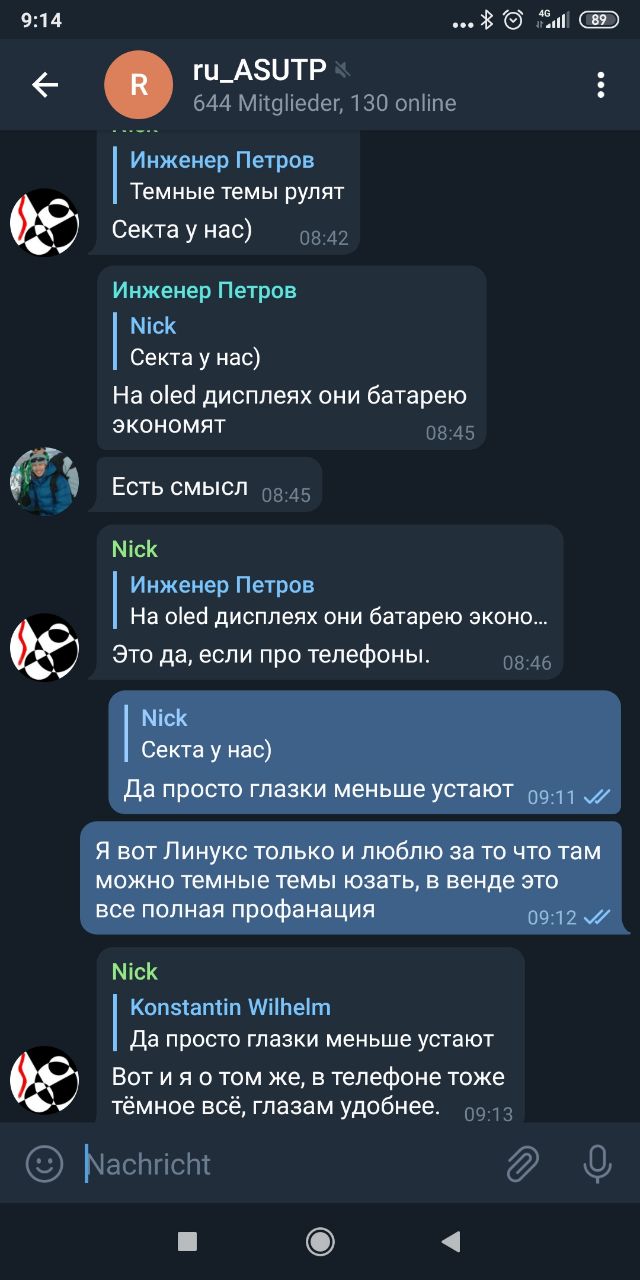Tap the microphone voice message icon
The width and height of the screenshot is (640, 1280).
tap(597, 1164)
